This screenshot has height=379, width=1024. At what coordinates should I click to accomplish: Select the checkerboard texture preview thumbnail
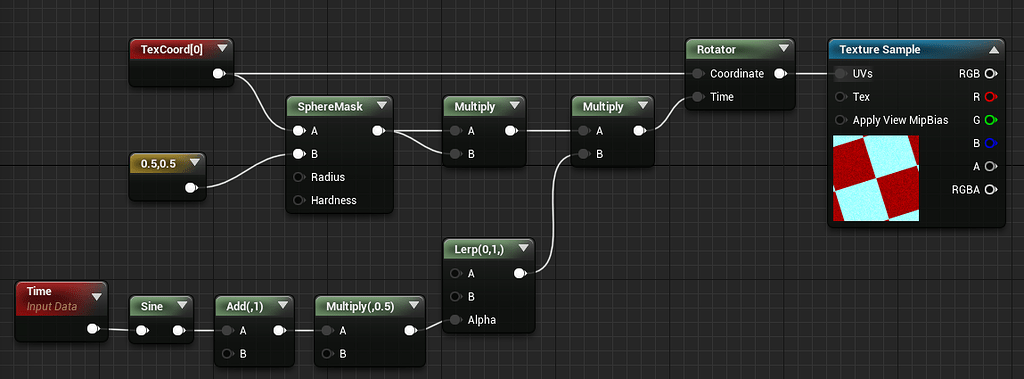click(x=876, y=178)
